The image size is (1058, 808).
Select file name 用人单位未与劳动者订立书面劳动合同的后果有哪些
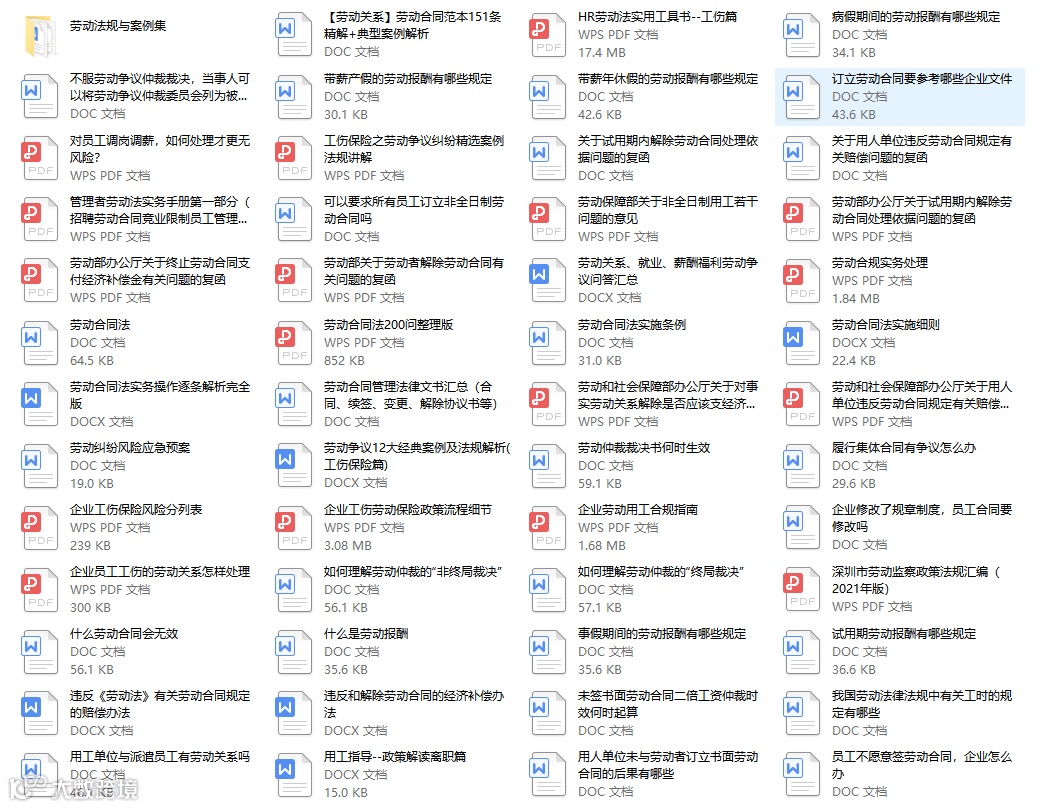(667, 765)
